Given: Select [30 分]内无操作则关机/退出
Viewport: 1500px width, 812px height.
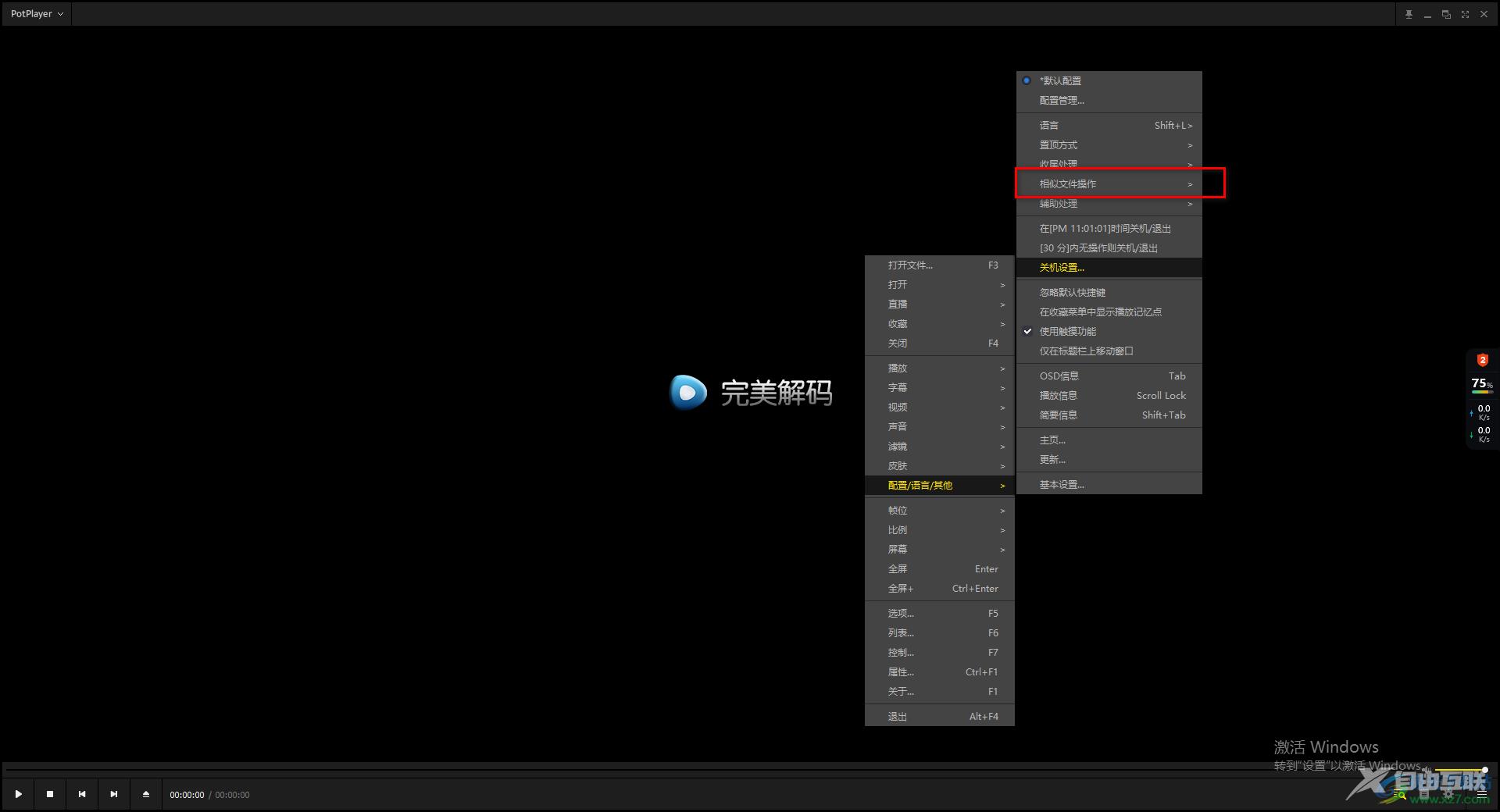Looking at the screenshot, I should (x=1109, y=248).
